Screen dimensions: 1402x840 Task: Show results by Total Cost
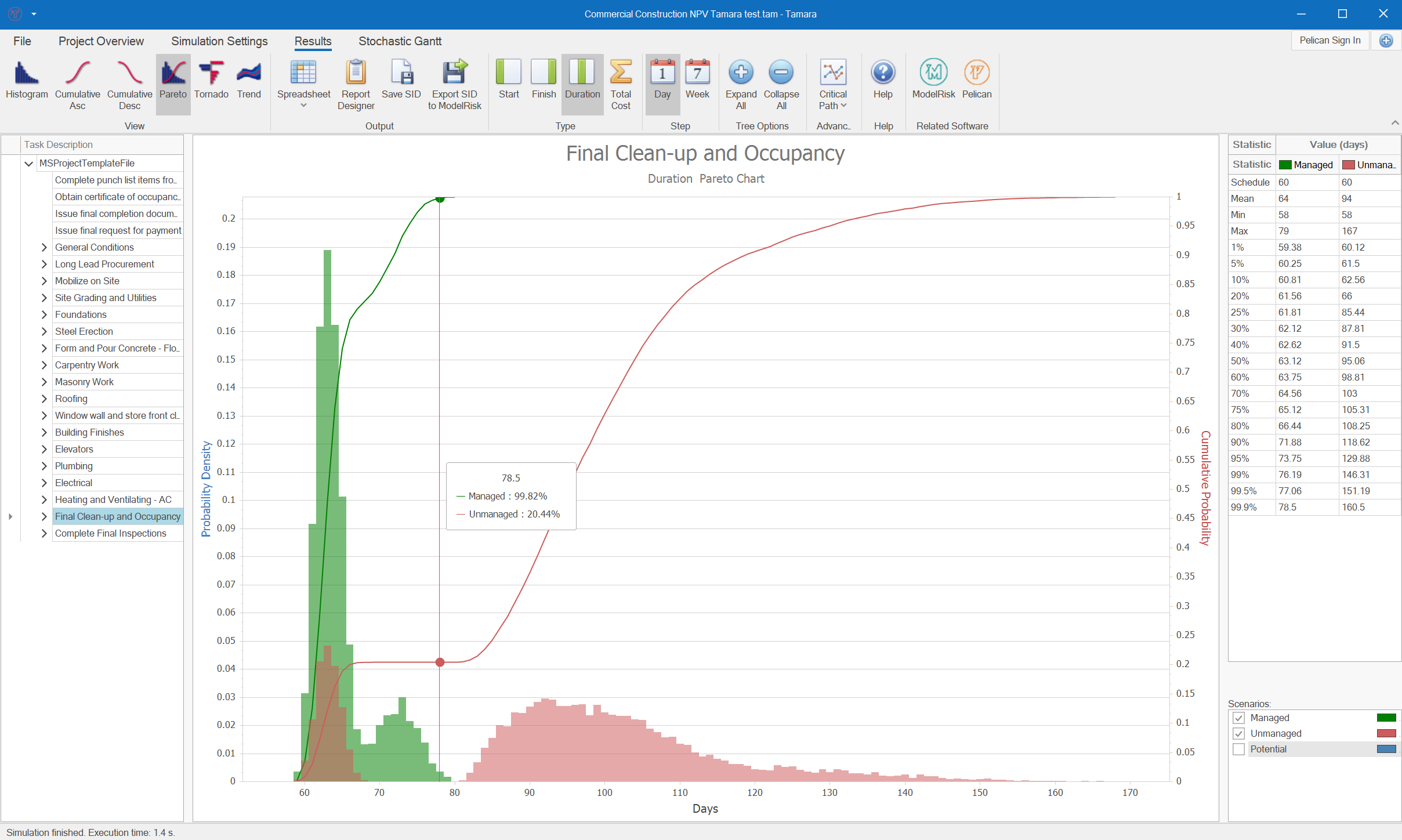pos(620,84)
